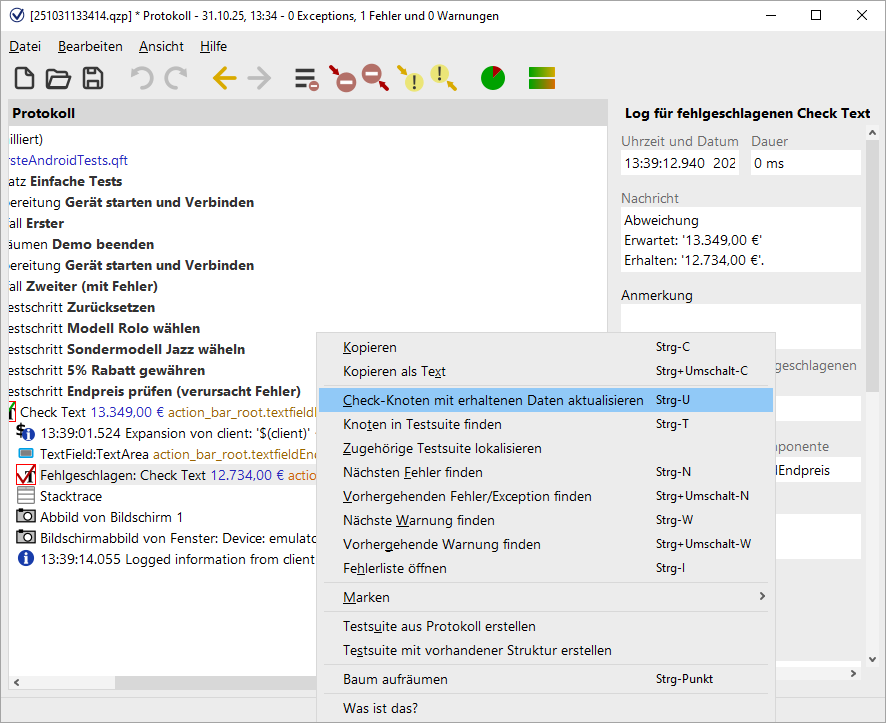886x723 pixels.
Task: Click the Dauer field showing 0 ms
Action: click(804, 162)
